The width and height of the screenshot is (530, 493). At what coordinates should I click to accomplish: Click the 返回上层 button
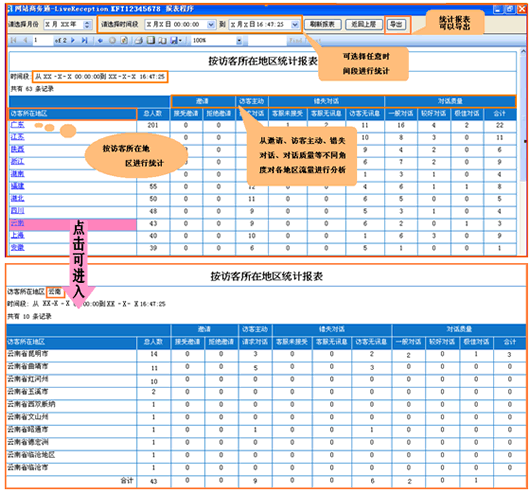click(x=364, y=24)
